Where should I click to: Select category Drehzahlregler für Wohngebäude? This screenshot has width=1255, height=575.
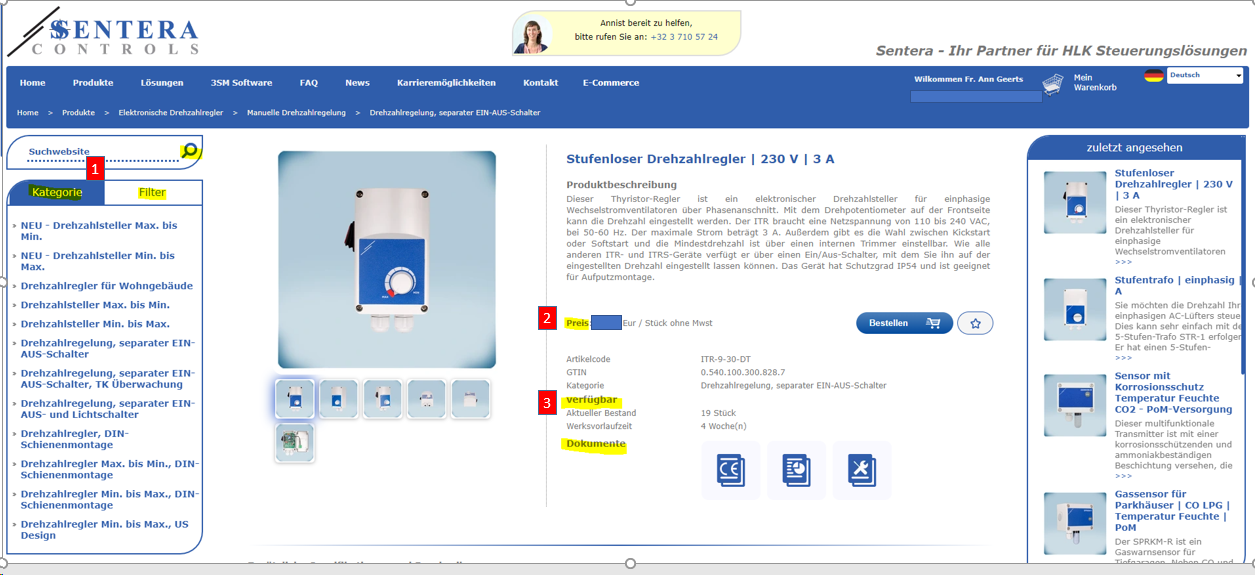[107, 286]
